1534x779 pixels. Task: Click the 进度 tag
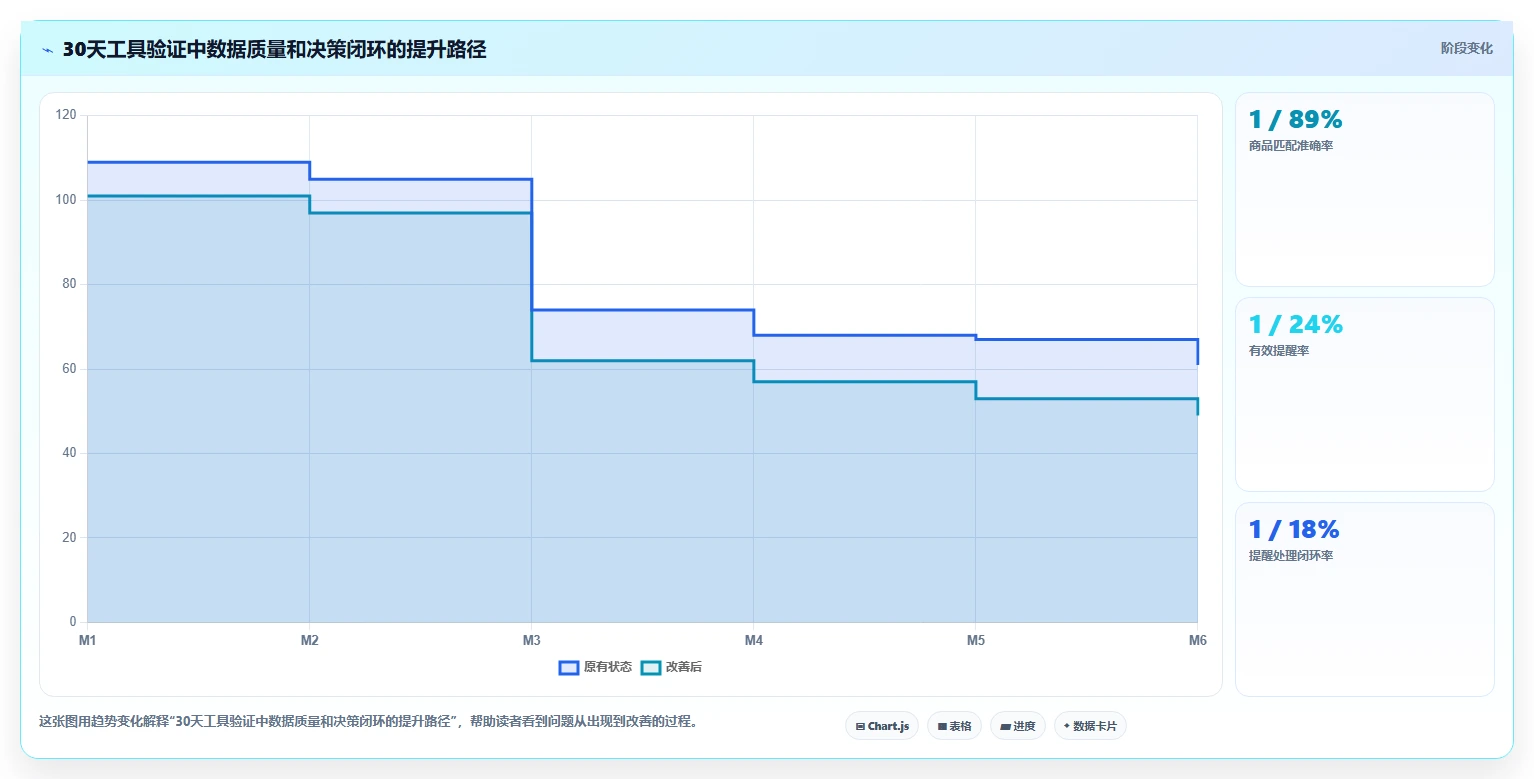coord(1017,726)
